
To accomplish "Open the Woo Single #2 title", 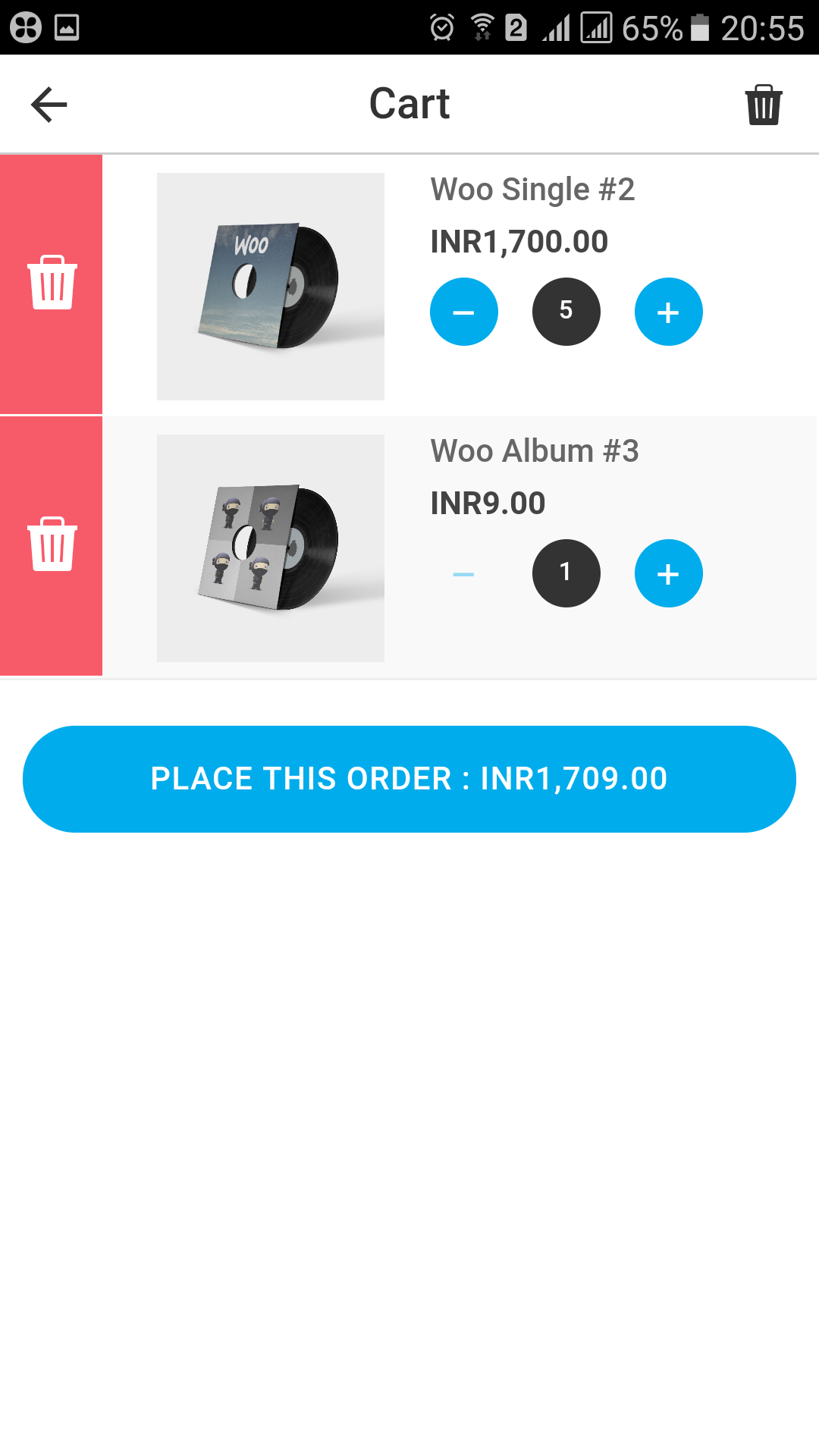I will pyautogui.click(x=532, y=190).
